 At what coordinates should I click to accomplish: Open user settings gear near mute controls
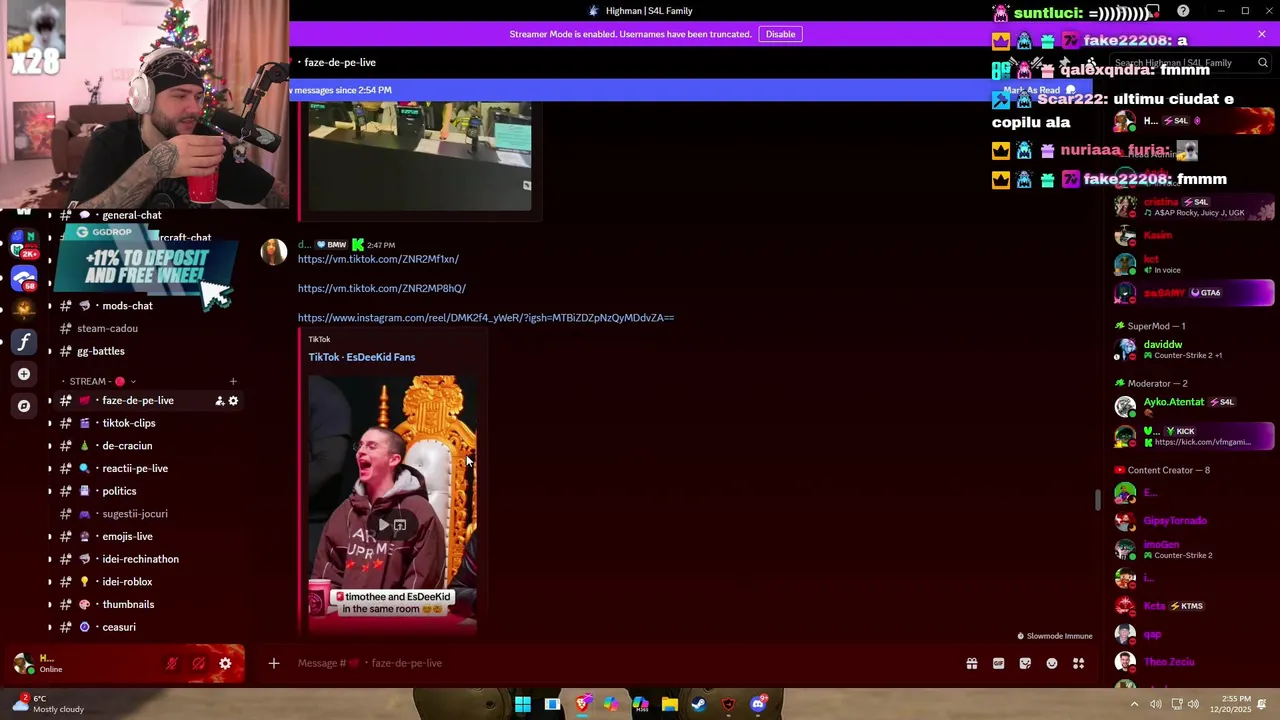coord(225,663)
